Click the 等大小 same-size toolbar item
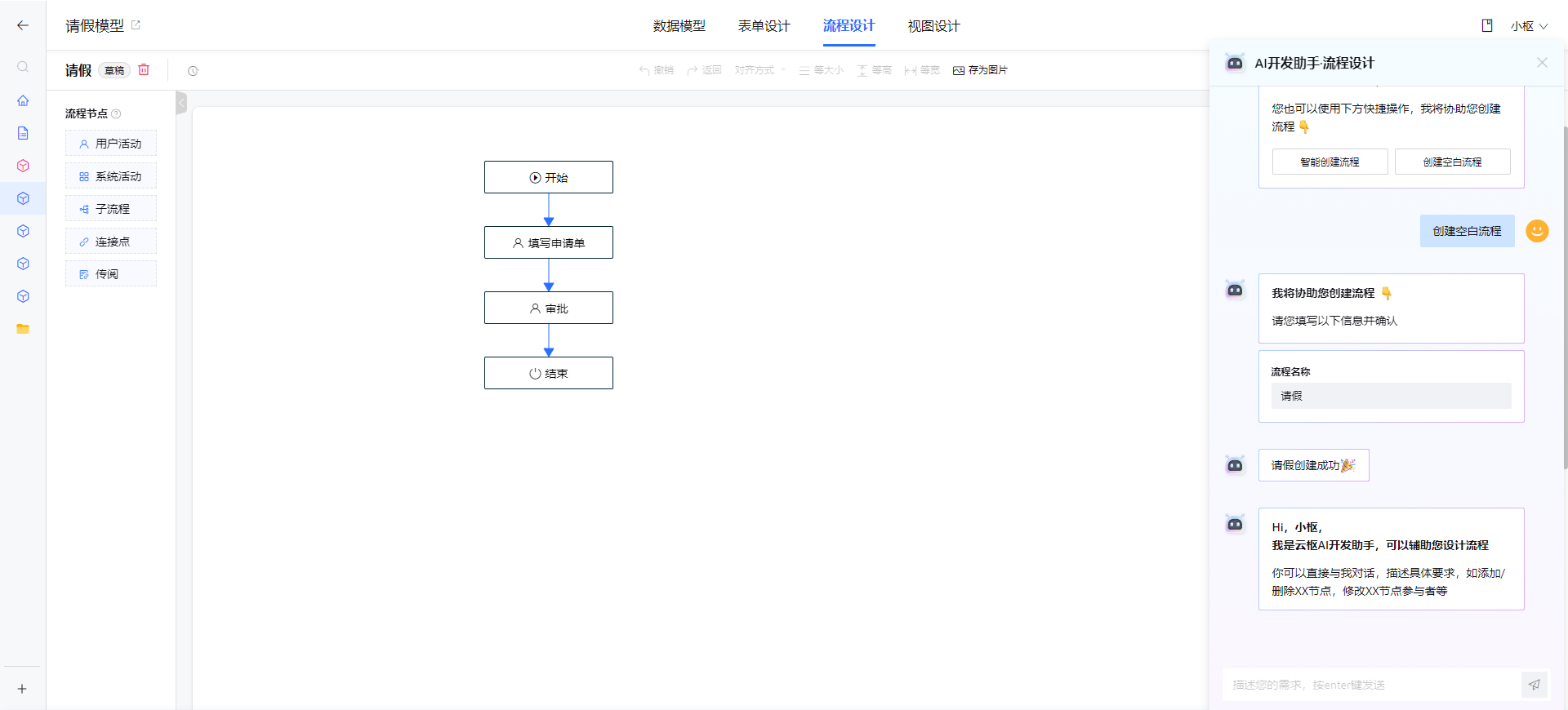The image size is (1568, 710). click(x=821, y=70)
